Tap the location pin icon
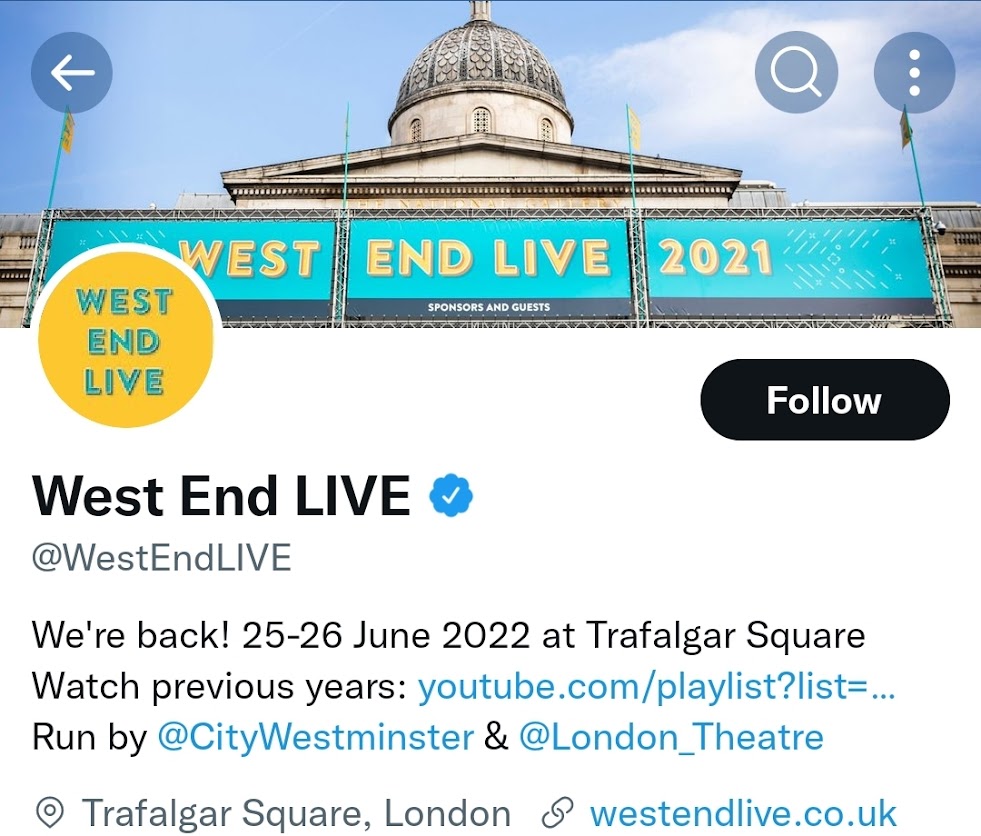This screenshot has width=981, height=836. click(49, 813)
